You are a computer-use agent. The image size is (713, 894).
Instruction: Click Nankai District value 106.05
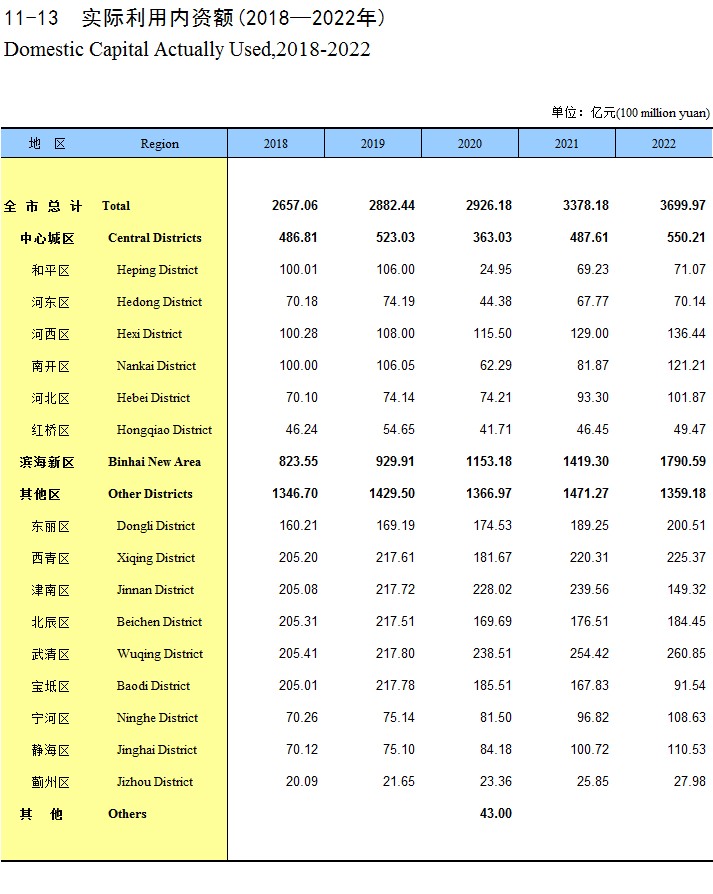pyautogui.click(x=396, y=365)
